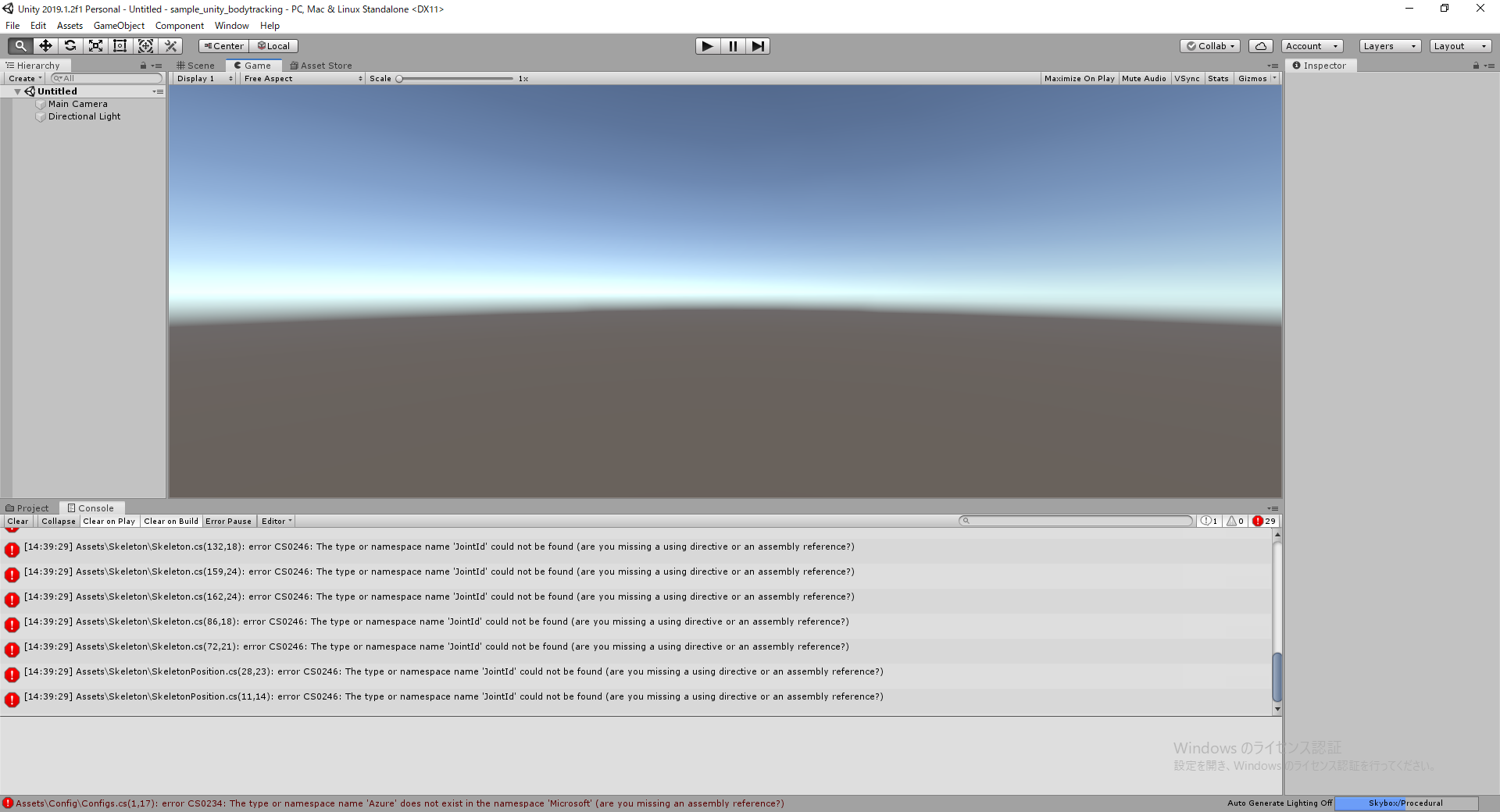Image resolution: width=1500 pixels, height=812 pixels.
Task: Change Free Aspect ratio
Action: point(299,78)
